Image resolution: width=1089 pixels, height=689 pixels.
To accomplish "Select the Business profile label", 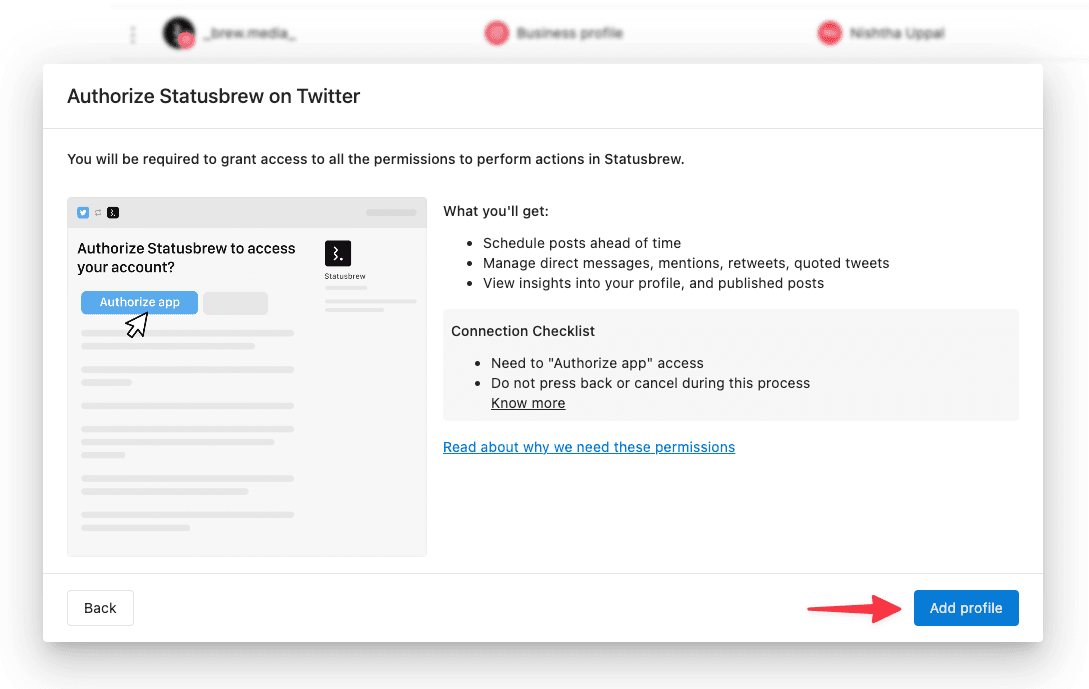I will [x=570, y=33].
